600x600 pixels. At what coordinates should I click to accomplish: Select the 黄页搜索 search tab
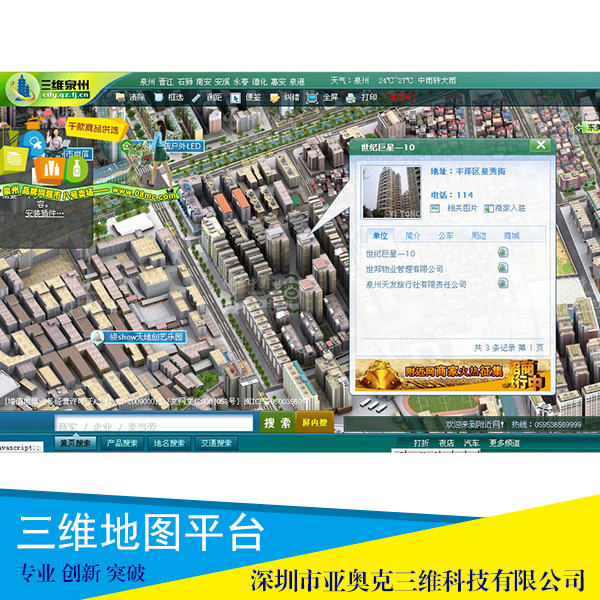[75, 443]
